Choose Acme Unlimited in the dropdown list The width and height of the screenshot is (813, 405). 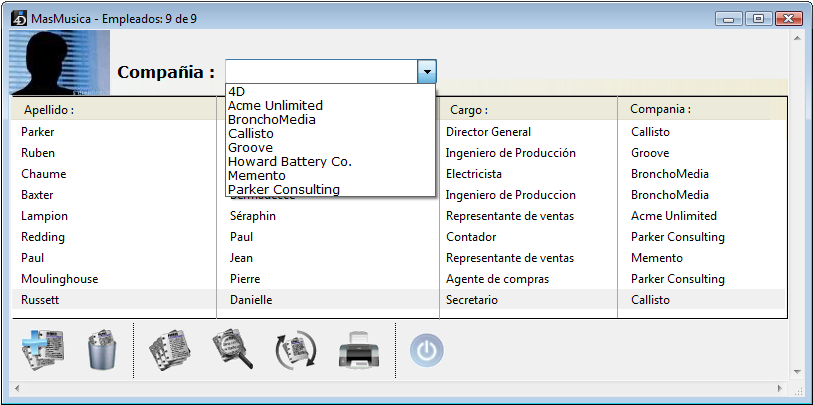275,105
